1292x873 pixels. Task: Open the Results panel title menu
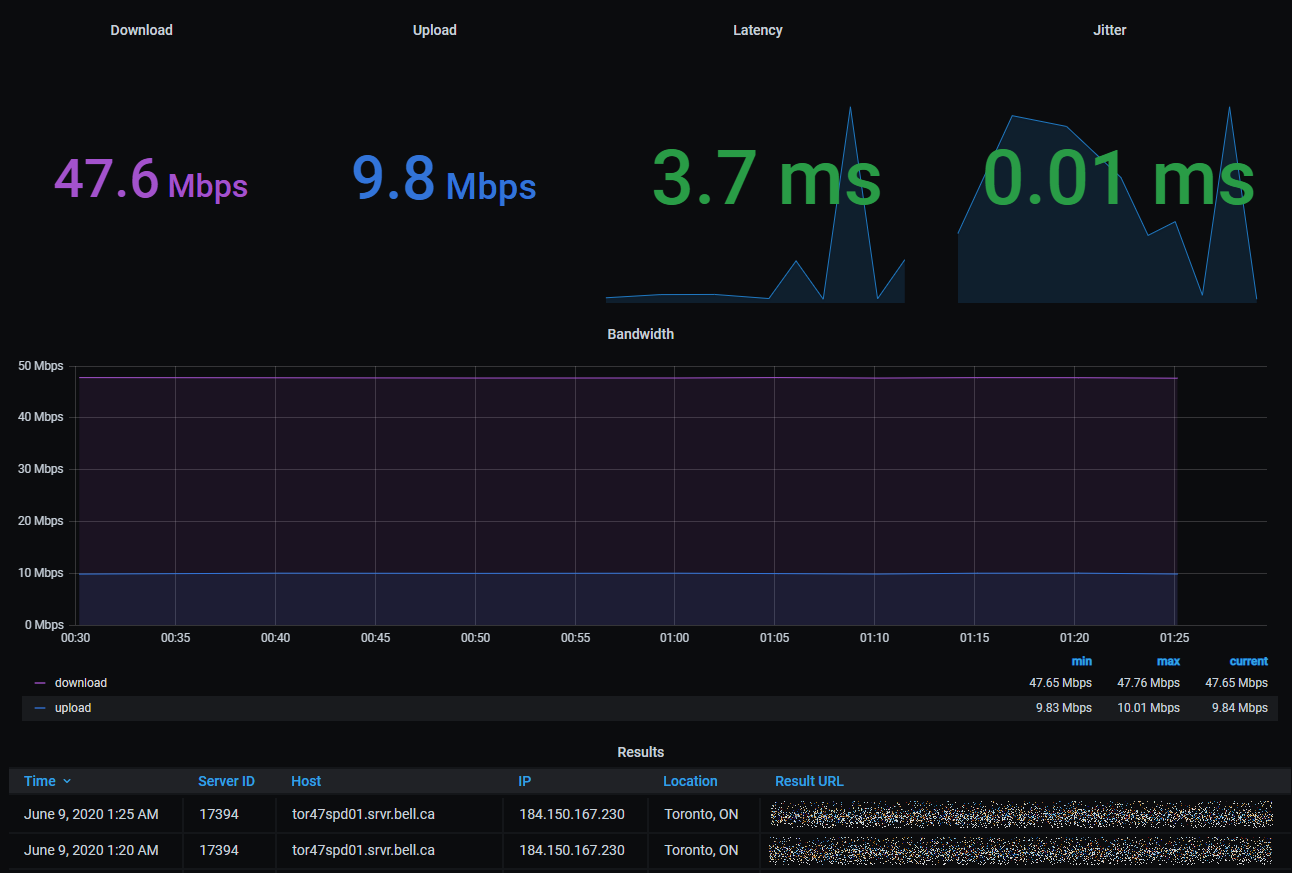pyautogui.click(x=640, y=752)
